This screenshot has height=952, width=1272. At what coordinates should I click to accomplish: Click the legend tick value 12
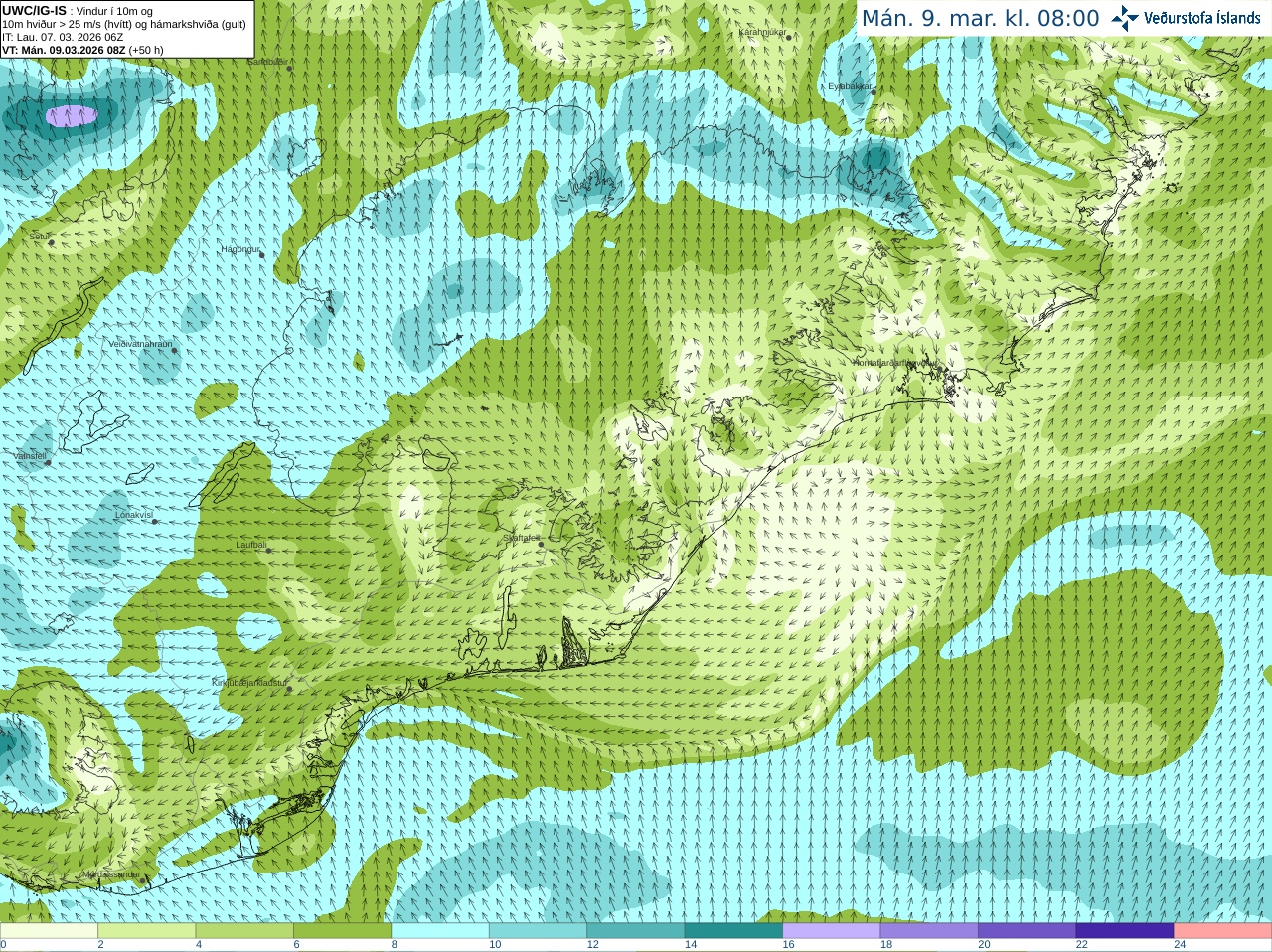(592, 945)
